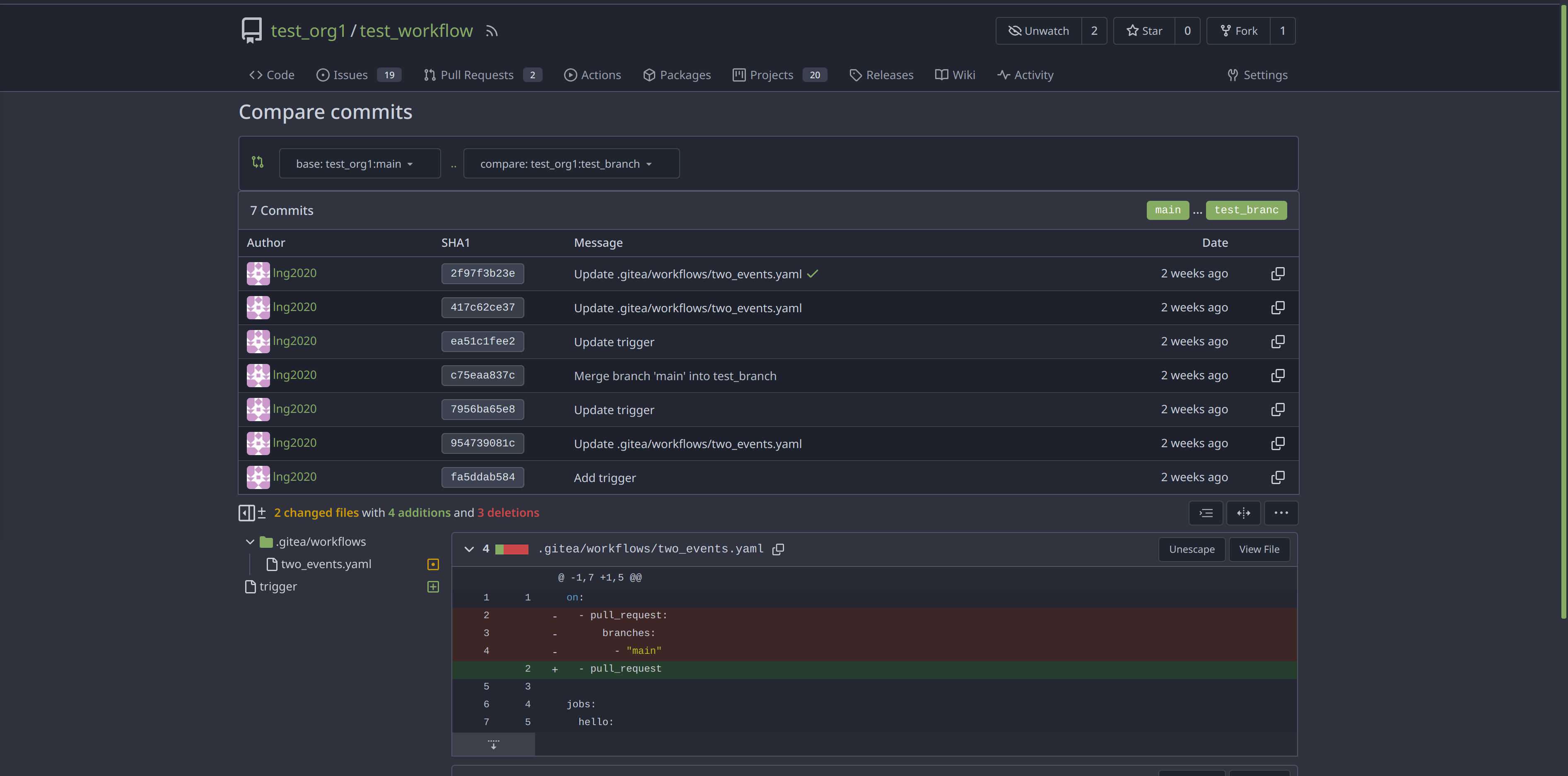This screenshot has width=1568, height=776.
Task: Click the View File button
Action: (x=1259, y=549)
